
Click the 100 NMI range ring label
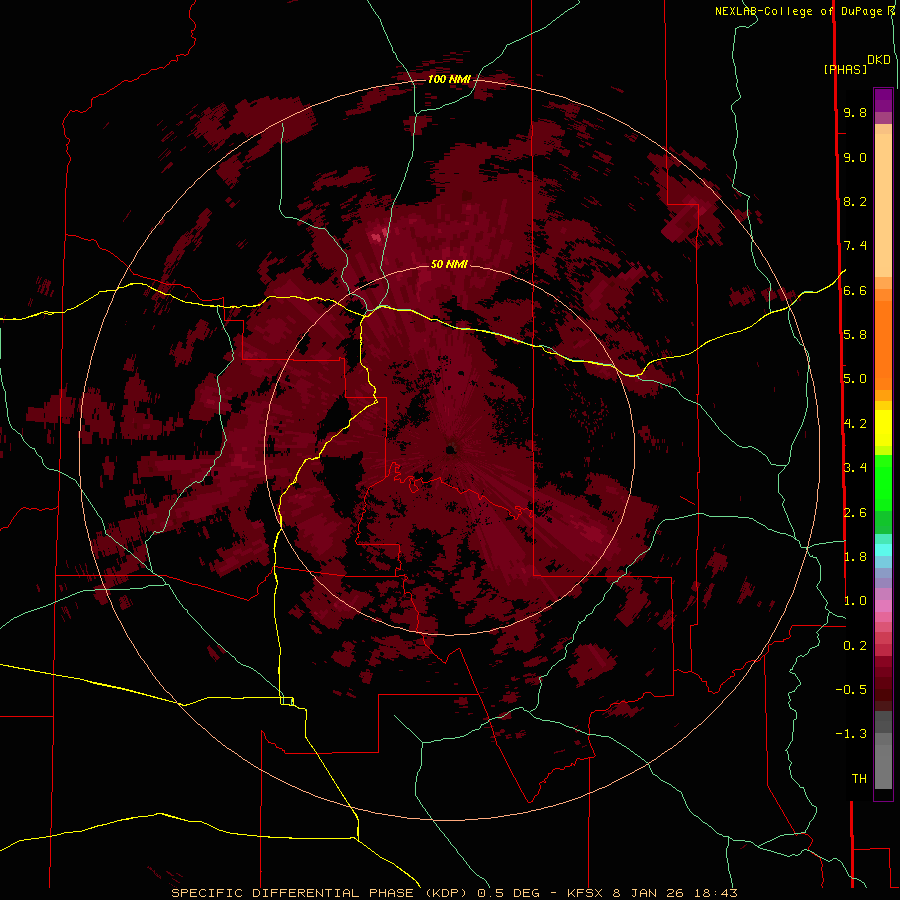(449, 79)
